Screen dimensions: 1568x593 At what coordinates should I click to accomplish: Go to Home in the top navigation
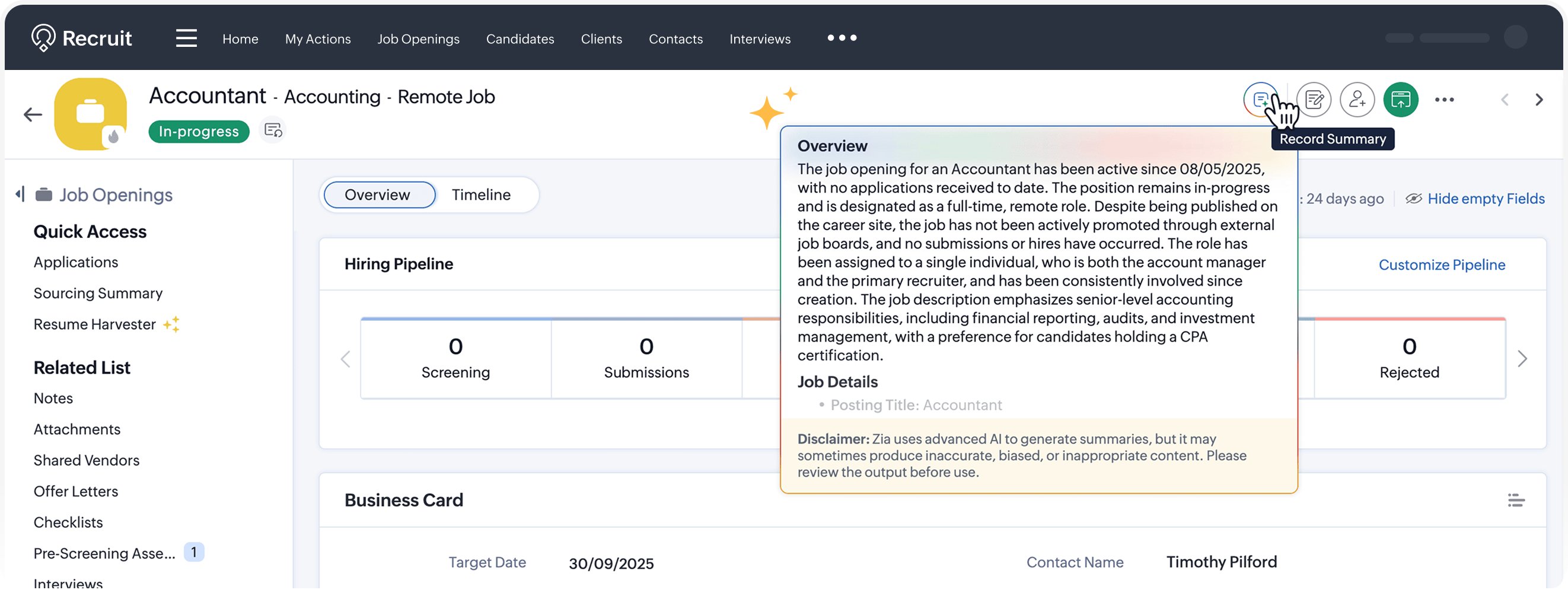click(x=240, y=39)
